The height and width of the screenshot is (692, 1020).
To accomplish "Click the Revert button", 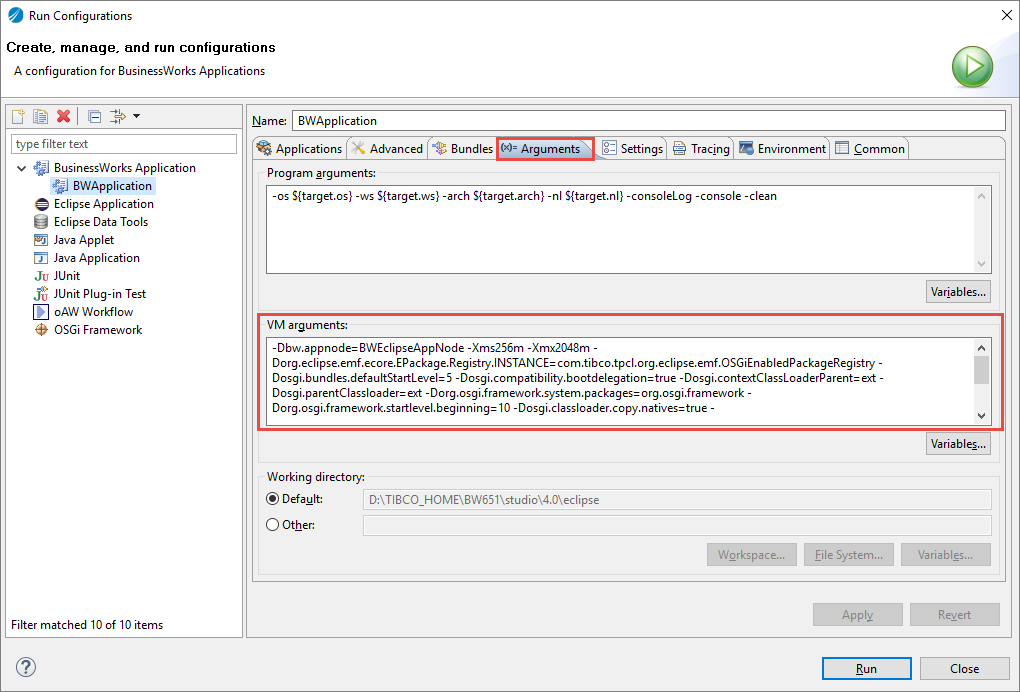I will tap(954, 615).
